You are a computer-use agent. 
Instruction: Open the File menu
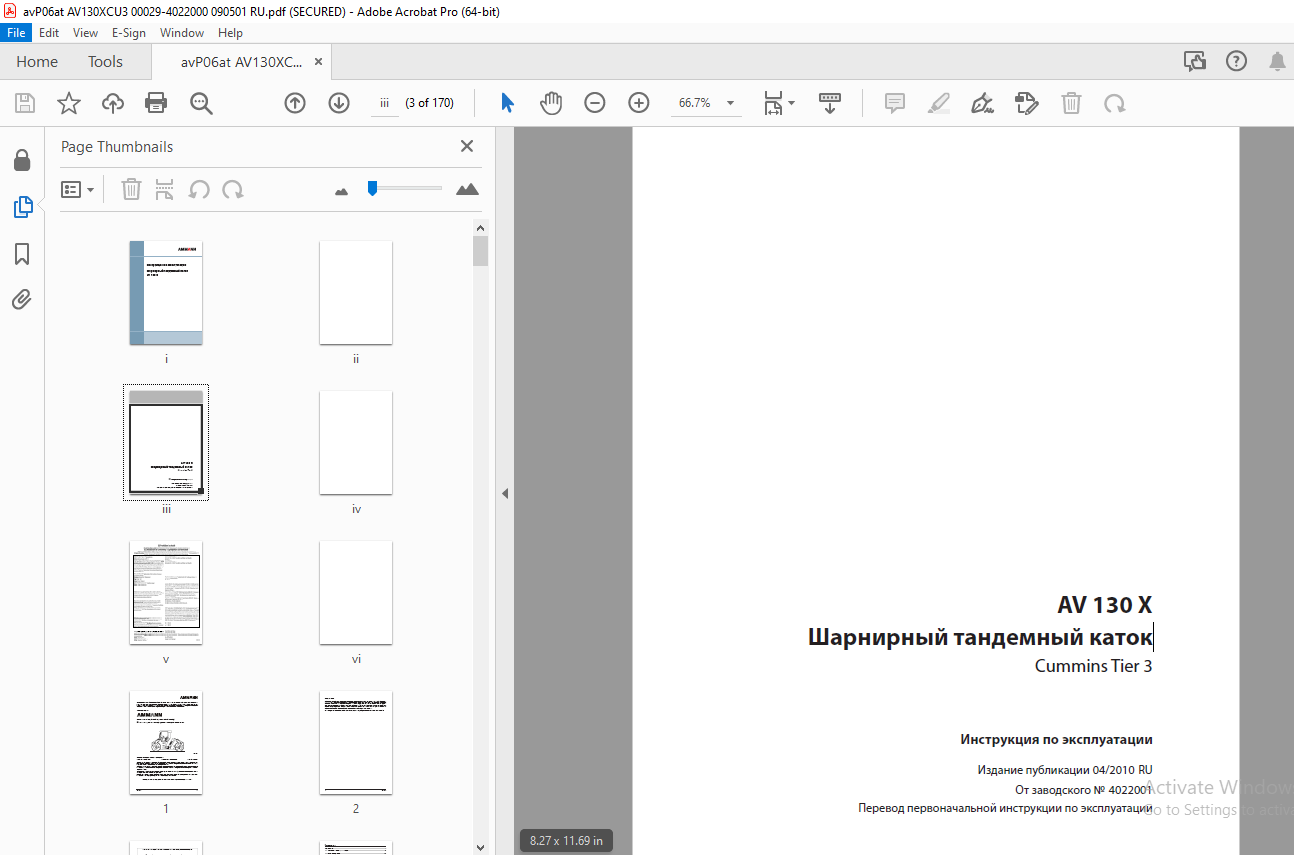pyautogui.click(x=17, y=33)
